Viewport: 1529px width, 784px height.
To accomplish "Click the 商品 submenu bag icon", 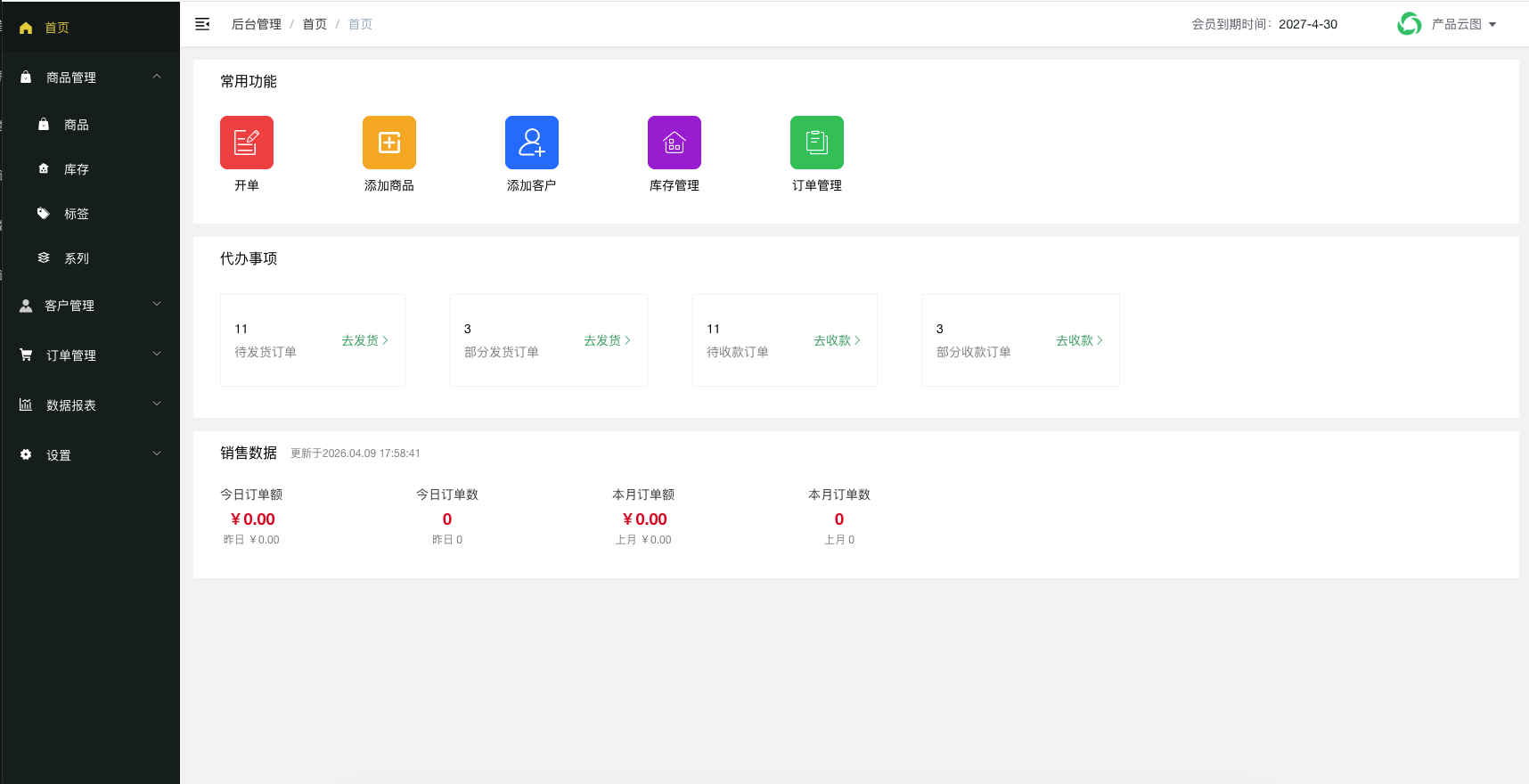I will [x=44, y=125].
